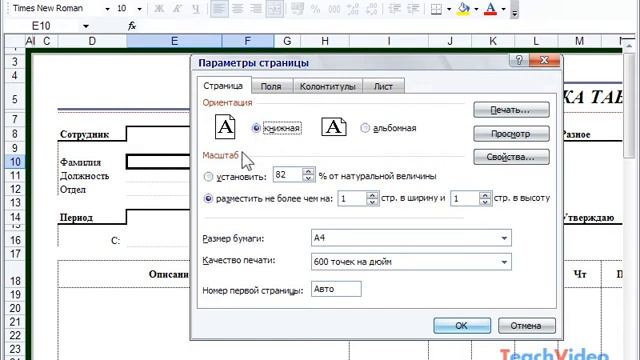Align text right in toolbar
Screen dimensions: 640x360
[x=256, y=9]
